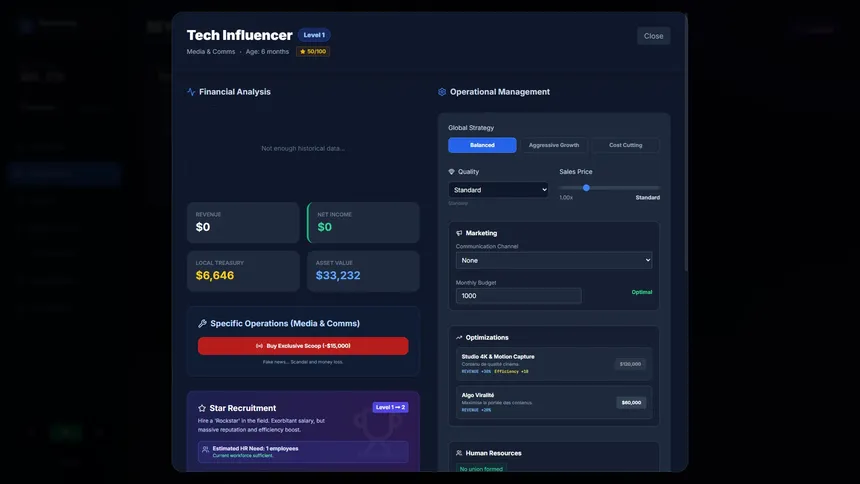The width and height of the screenshot is (860, 484).
Task: Click the Star Recruitment star icon
Action: (202, 408)
